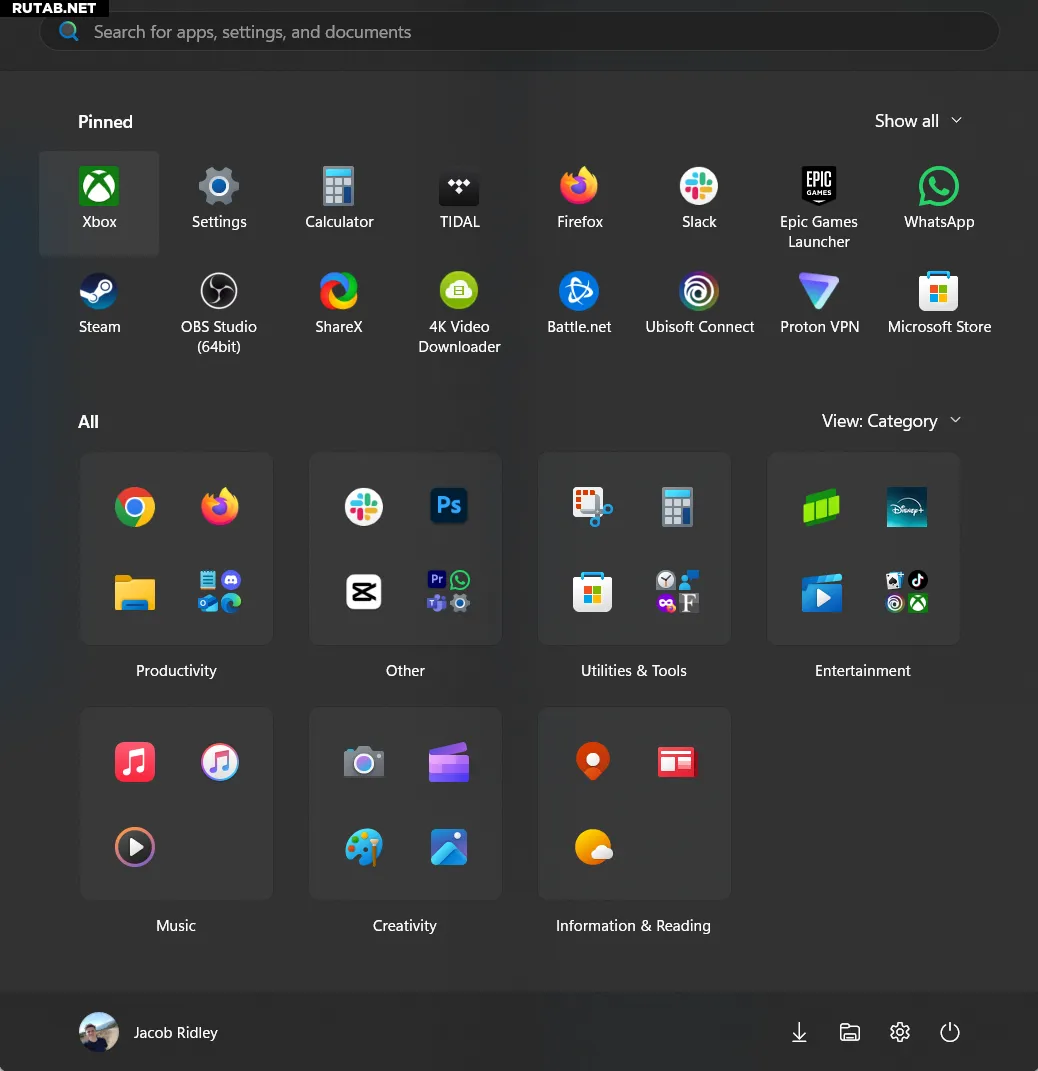Open Photoshop in Other category
The height and width of the screenshot is (1071, 1038).
[449, 506]
